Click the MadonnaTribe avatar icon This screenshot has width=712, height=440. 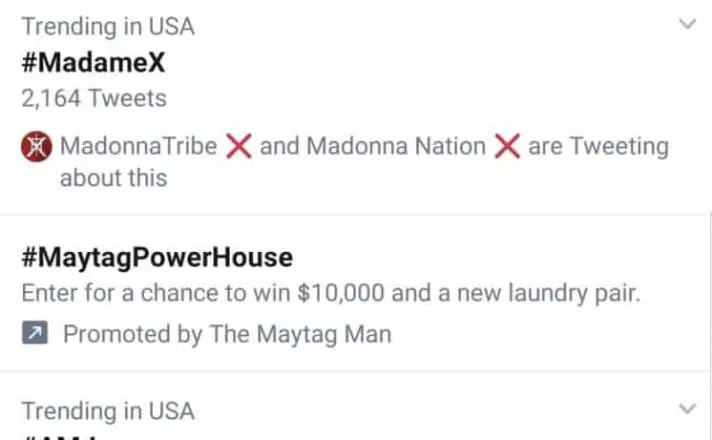click(x=36, y=147)
